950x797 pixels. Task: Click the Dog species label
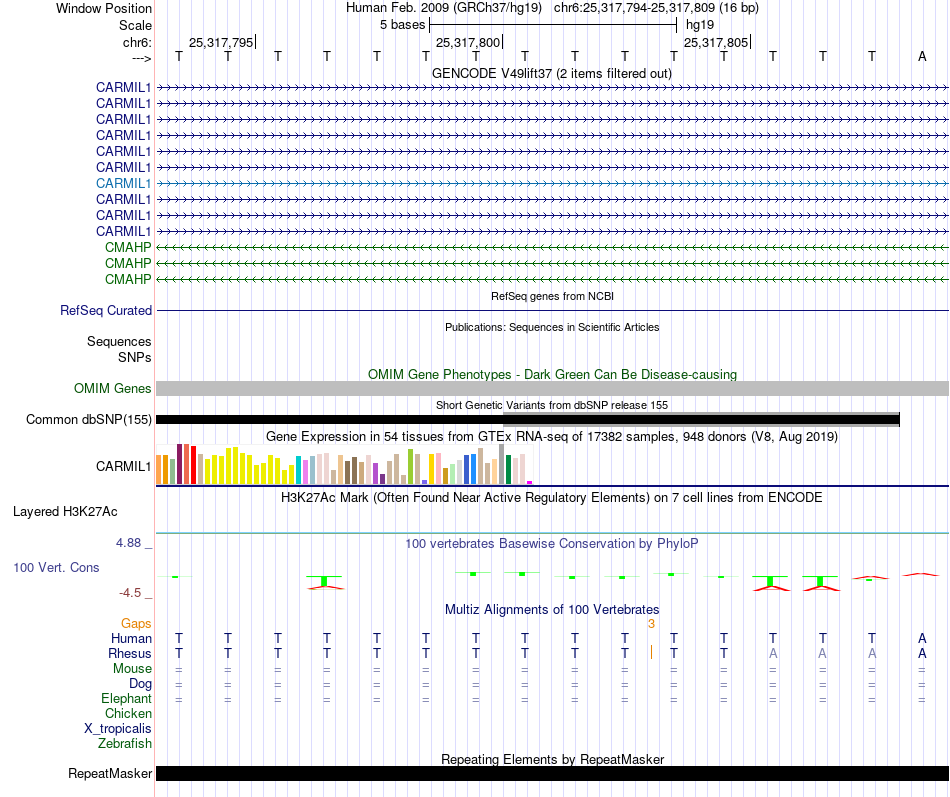click(140, 684)
